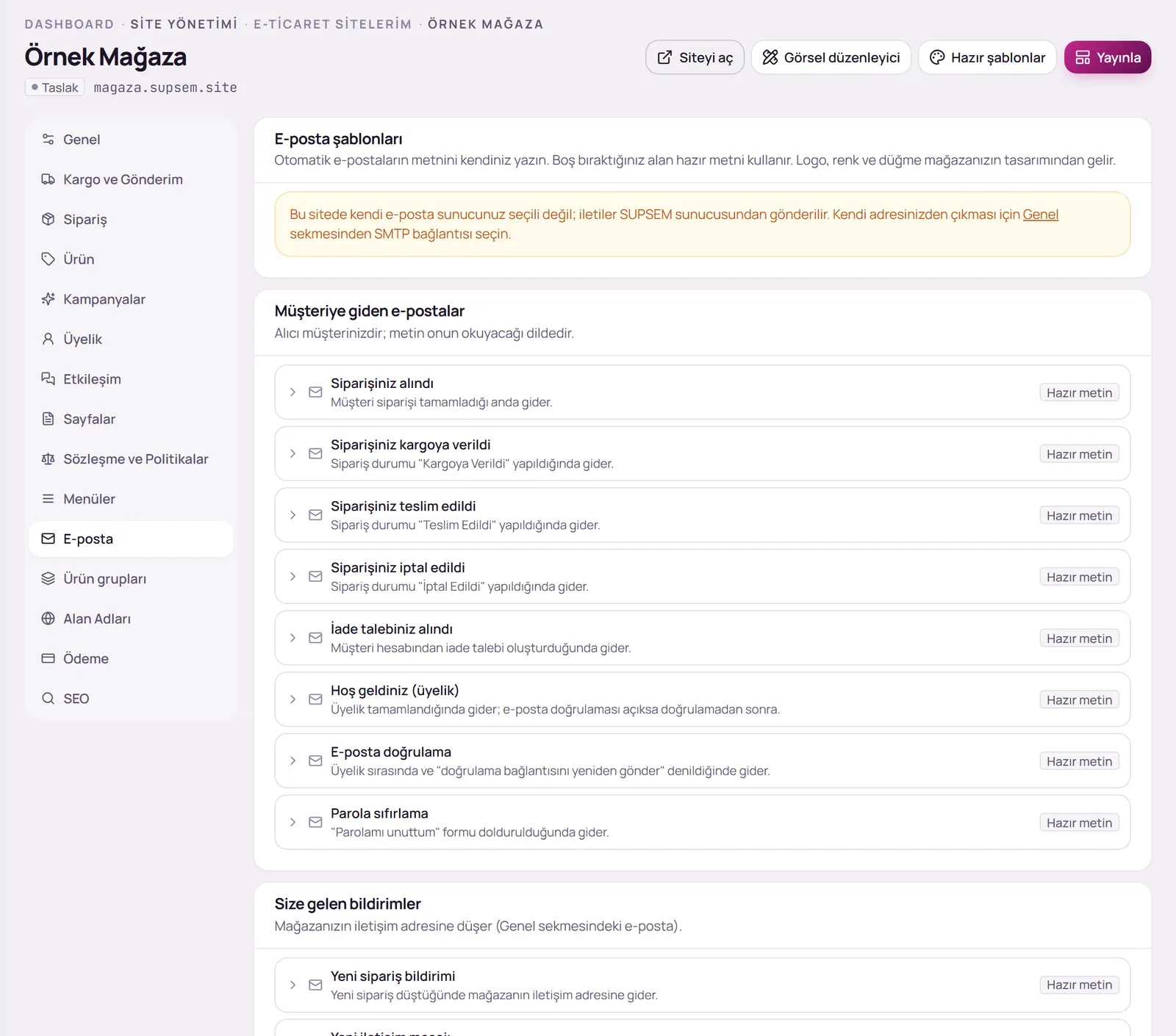Expand the Siparişiniz alındı template chevron

click(x=293, y=392)
